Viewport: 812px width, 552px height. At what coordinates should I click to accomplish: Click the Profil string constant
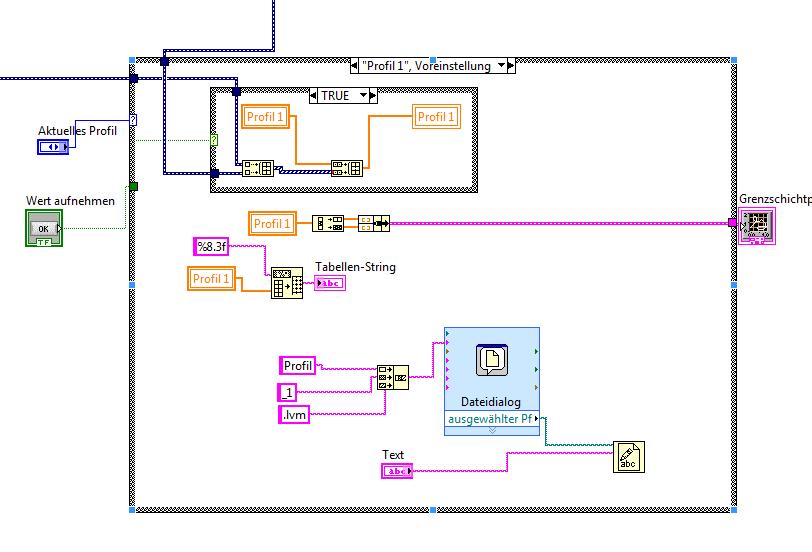pyautogui.click(x=297, y=366)
